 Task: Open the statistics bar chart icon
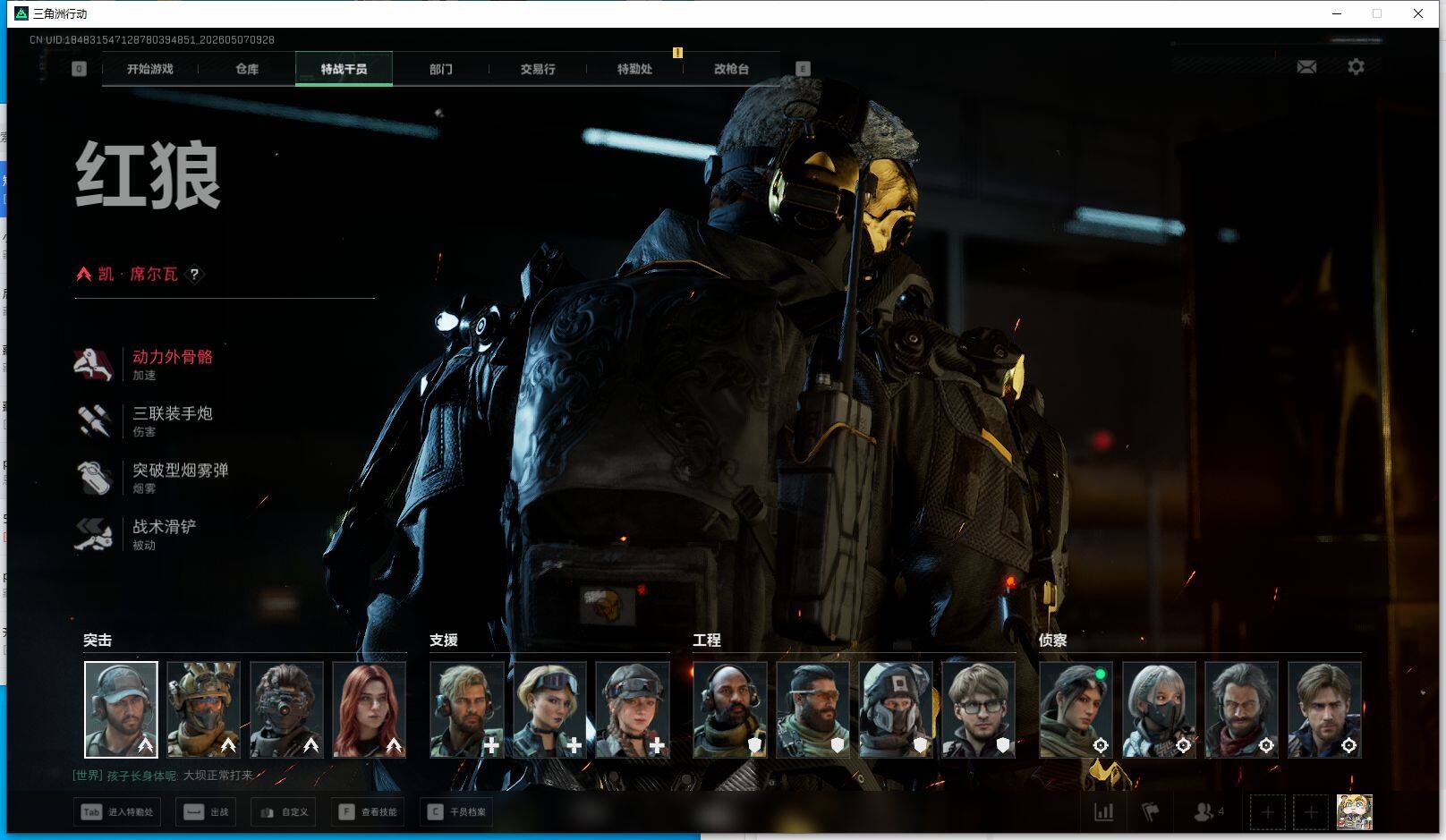[x=1104, y=812]
